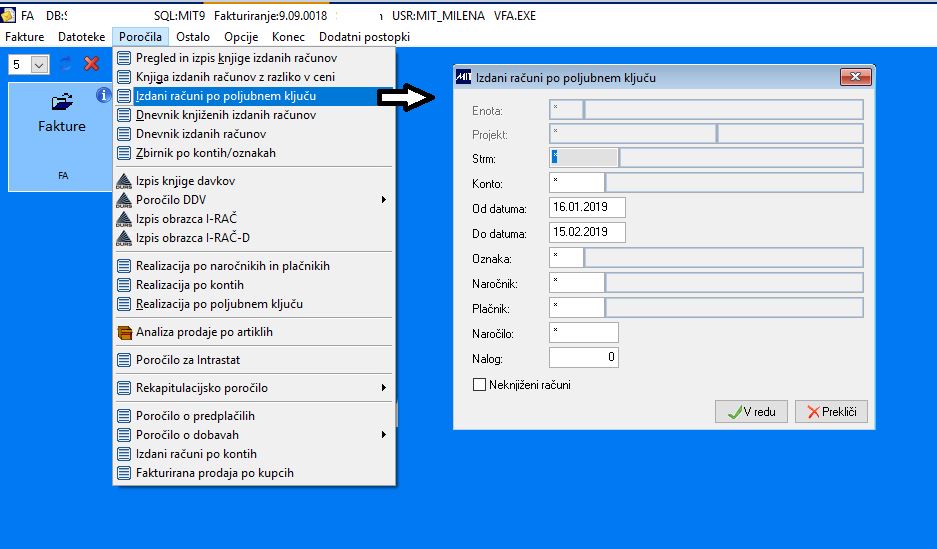The height and width of the screenshot is (549, 937).
Task: Expand the Rekapitulacijsko poročilo submenu
Action: coord(384,388)
